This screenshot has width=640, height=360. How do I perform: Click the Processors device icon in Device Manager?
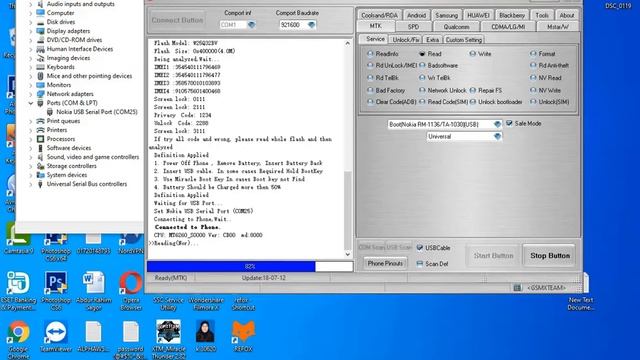(x=40, y=139)
